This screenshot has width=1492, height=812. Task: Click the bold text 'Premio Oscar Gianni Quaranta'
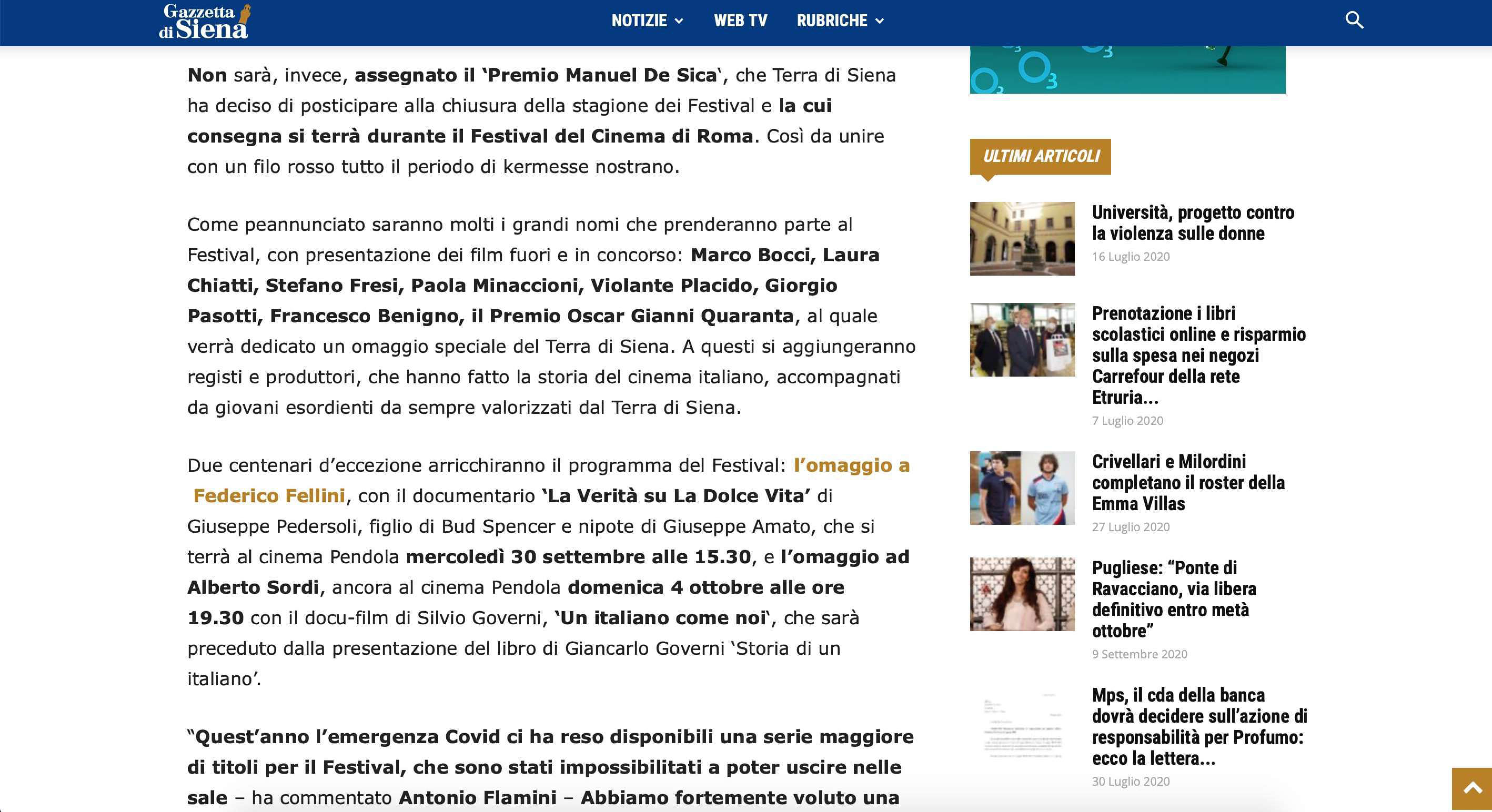click(x=642, y=316)
